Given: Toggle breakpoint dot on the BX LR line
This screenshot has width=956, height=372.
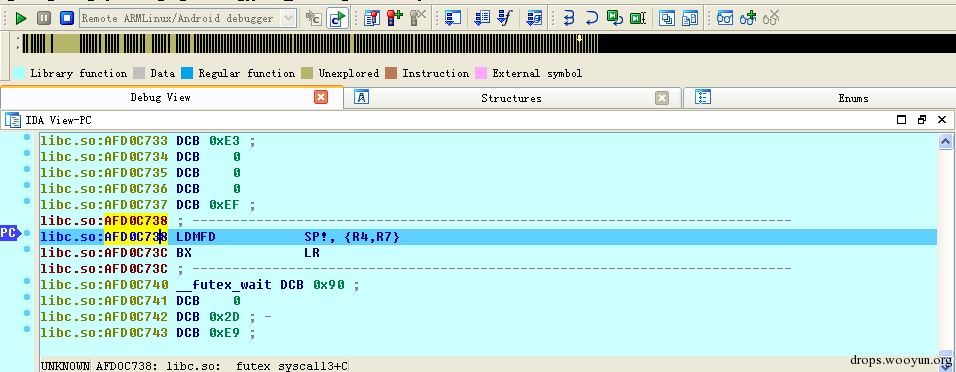Looking at the screenshot, I should pos(27,249).
